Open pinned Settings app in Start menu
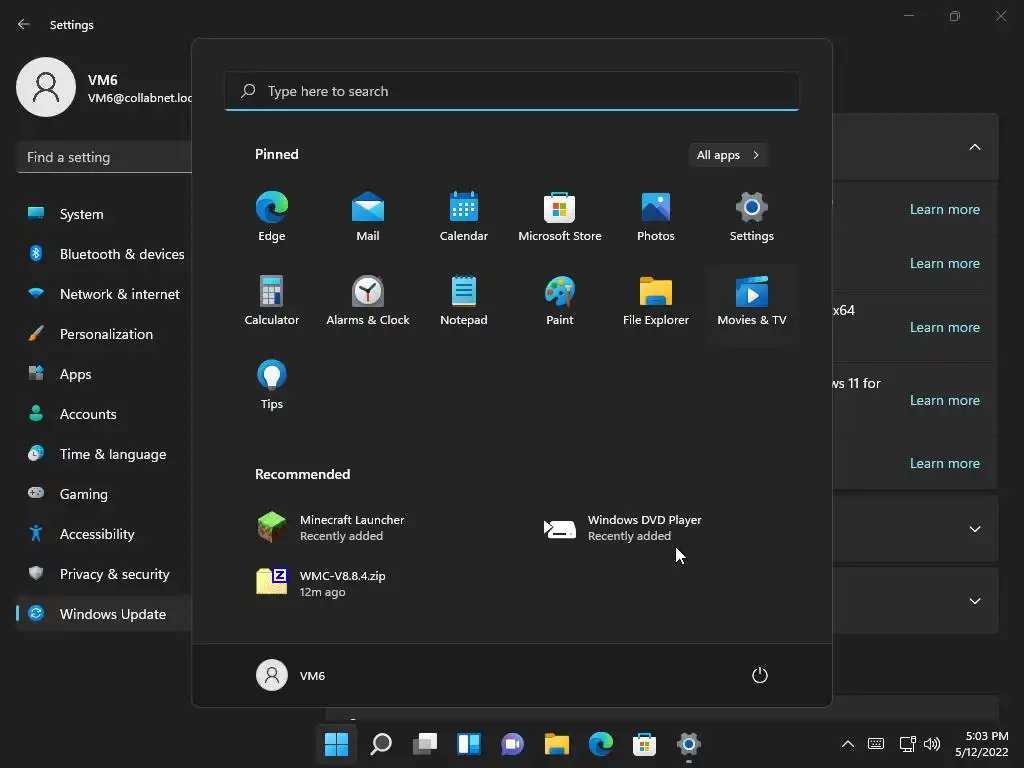The height and width of the screenshot is (768, 1024). (752, 217)
